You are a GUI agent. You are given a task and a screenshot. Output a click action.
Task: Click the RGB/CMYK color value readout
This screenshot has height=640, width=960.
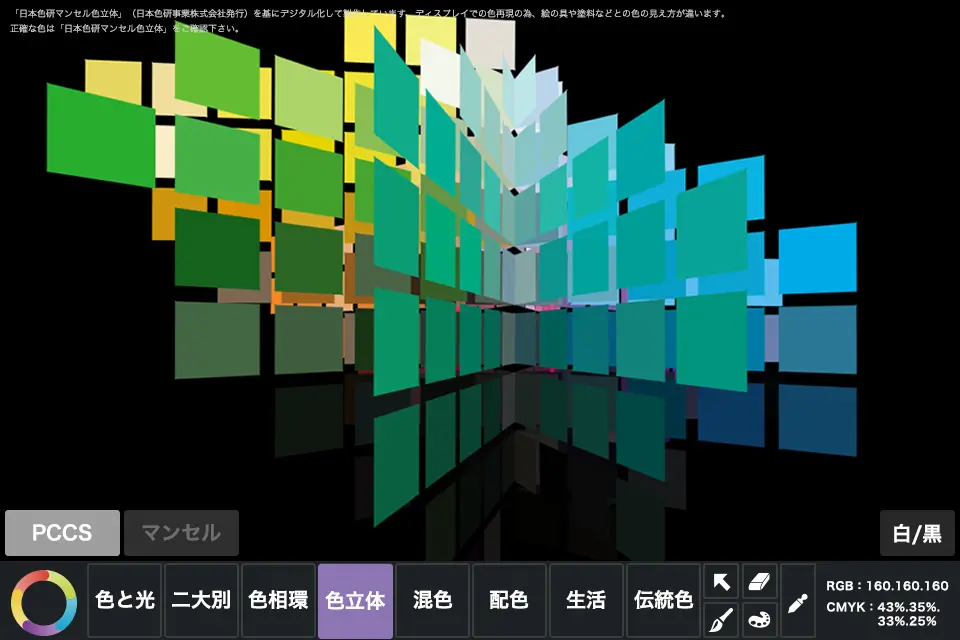click(x=887, y=601)
